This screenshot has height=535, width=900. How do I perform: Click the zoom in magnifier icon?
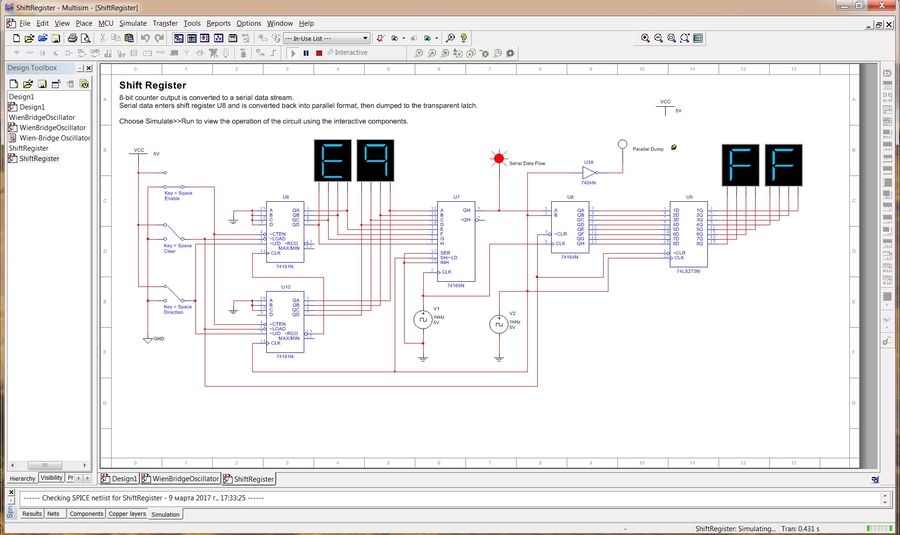point(646,38)
